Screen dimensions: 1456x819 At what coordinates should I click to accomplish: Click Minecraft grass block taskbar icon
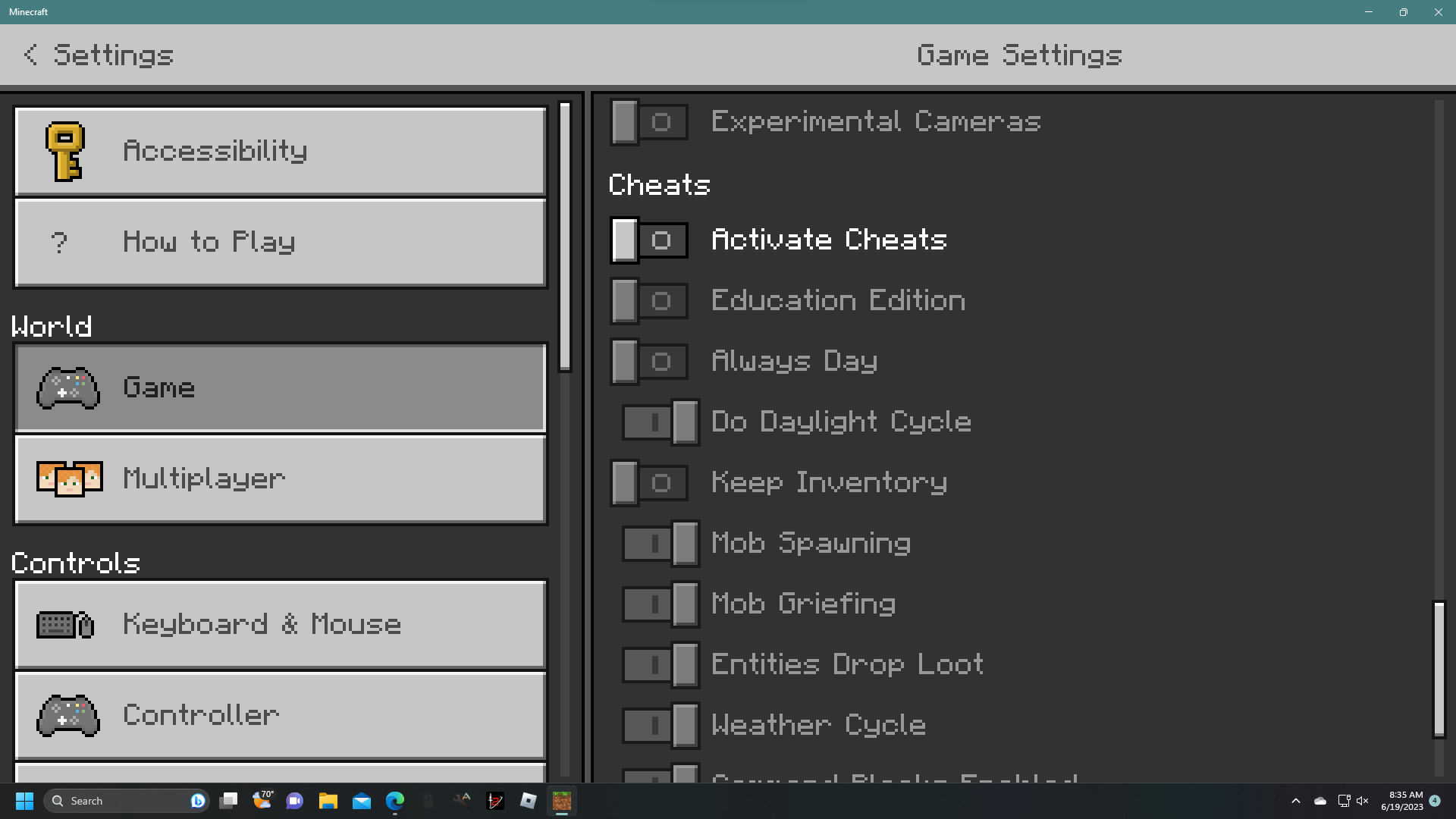562,801
